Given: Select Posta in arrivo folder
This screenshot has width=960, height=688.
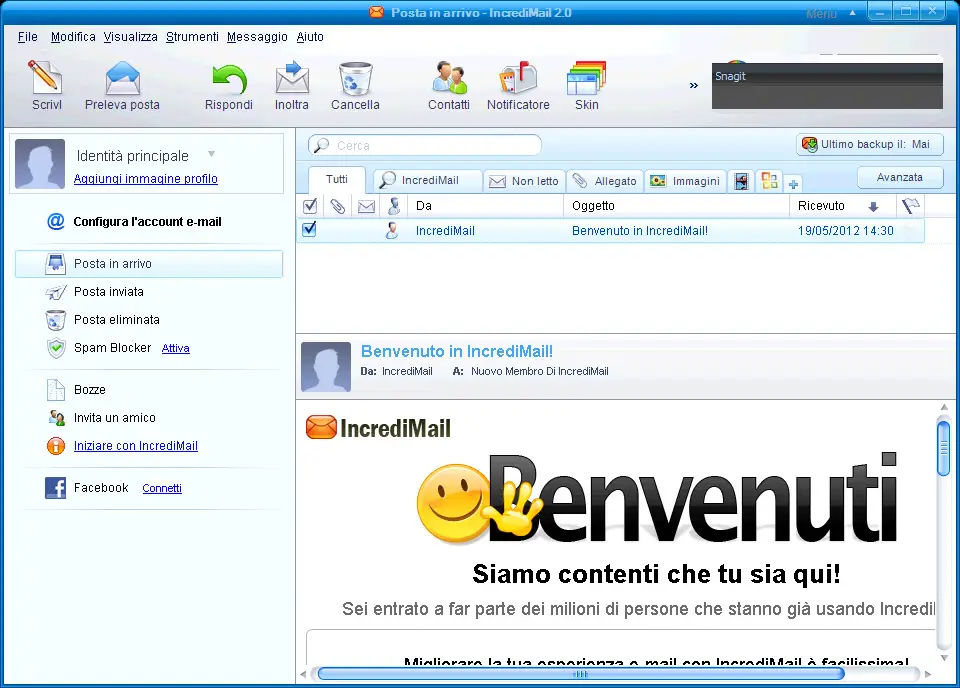Looking at the screenshot, I should (149, 264).
